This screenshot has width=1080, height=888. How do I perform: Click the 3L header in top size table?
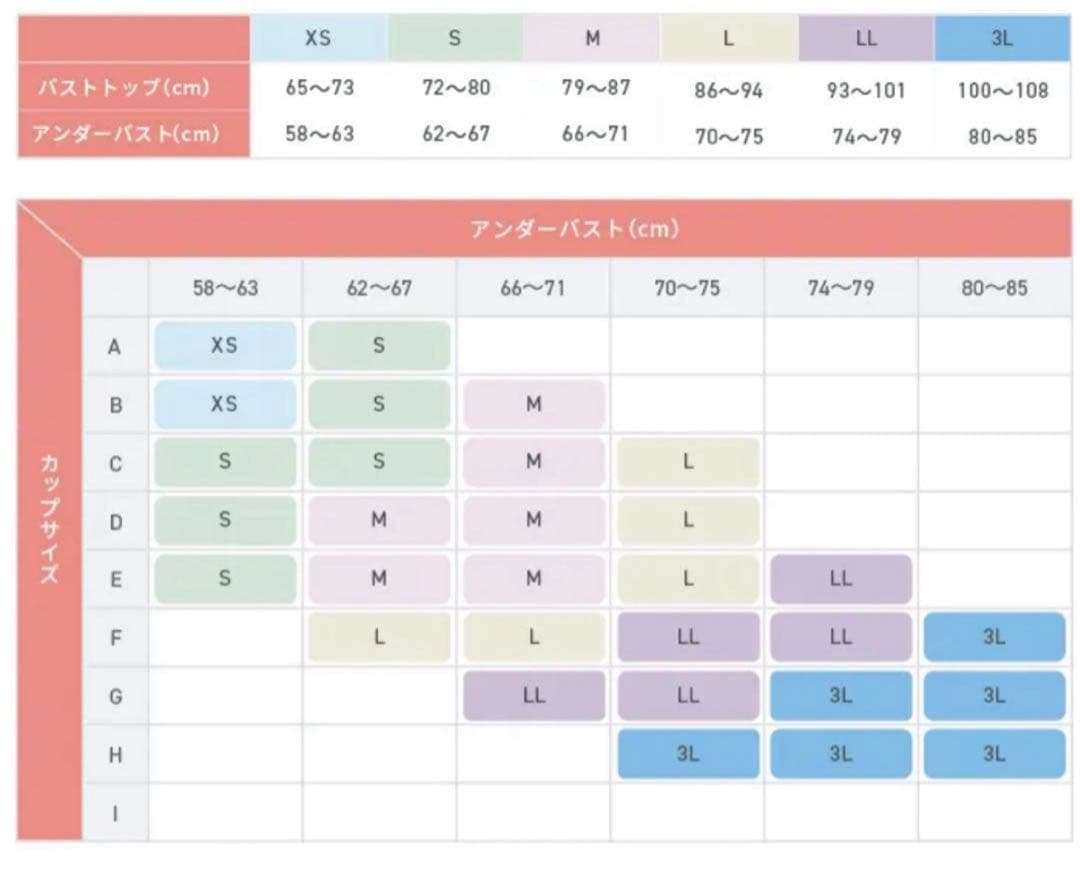[1002, 39]
